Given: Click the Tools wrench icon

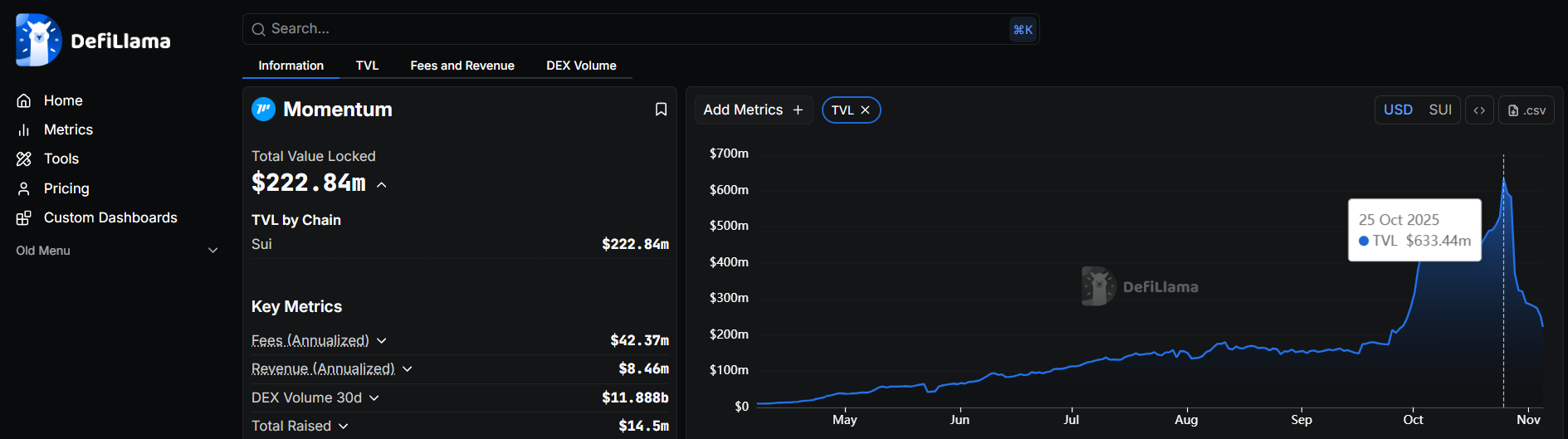Looking at the screenshot, I should [x=24, y=159].
